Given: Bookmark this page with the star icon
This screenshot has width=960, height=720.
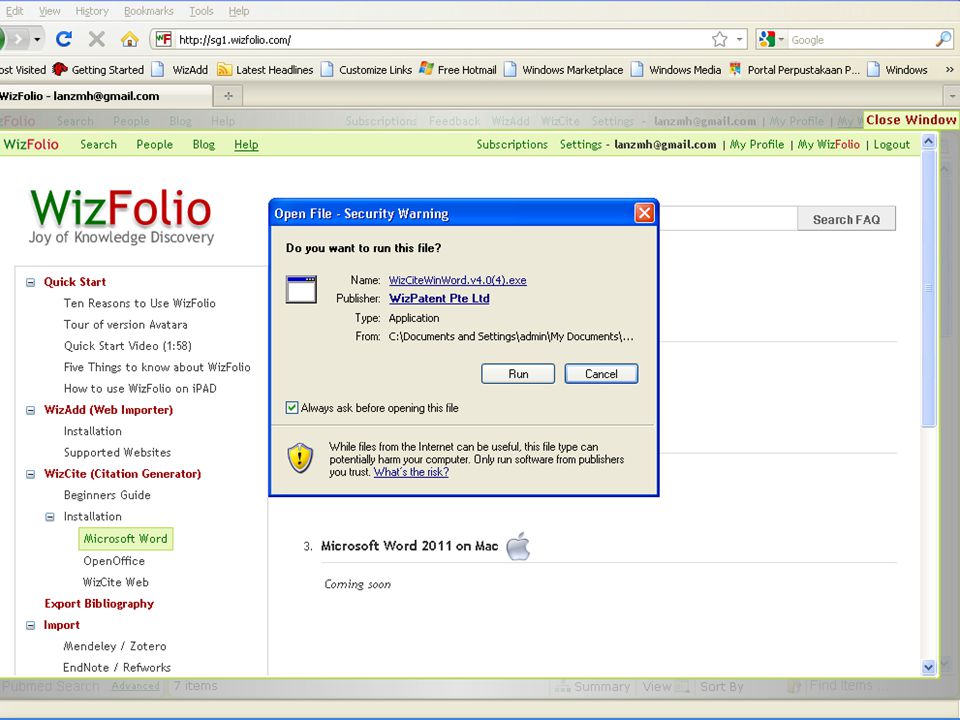Looking at the screenshot, I should [x=719, y=40].
